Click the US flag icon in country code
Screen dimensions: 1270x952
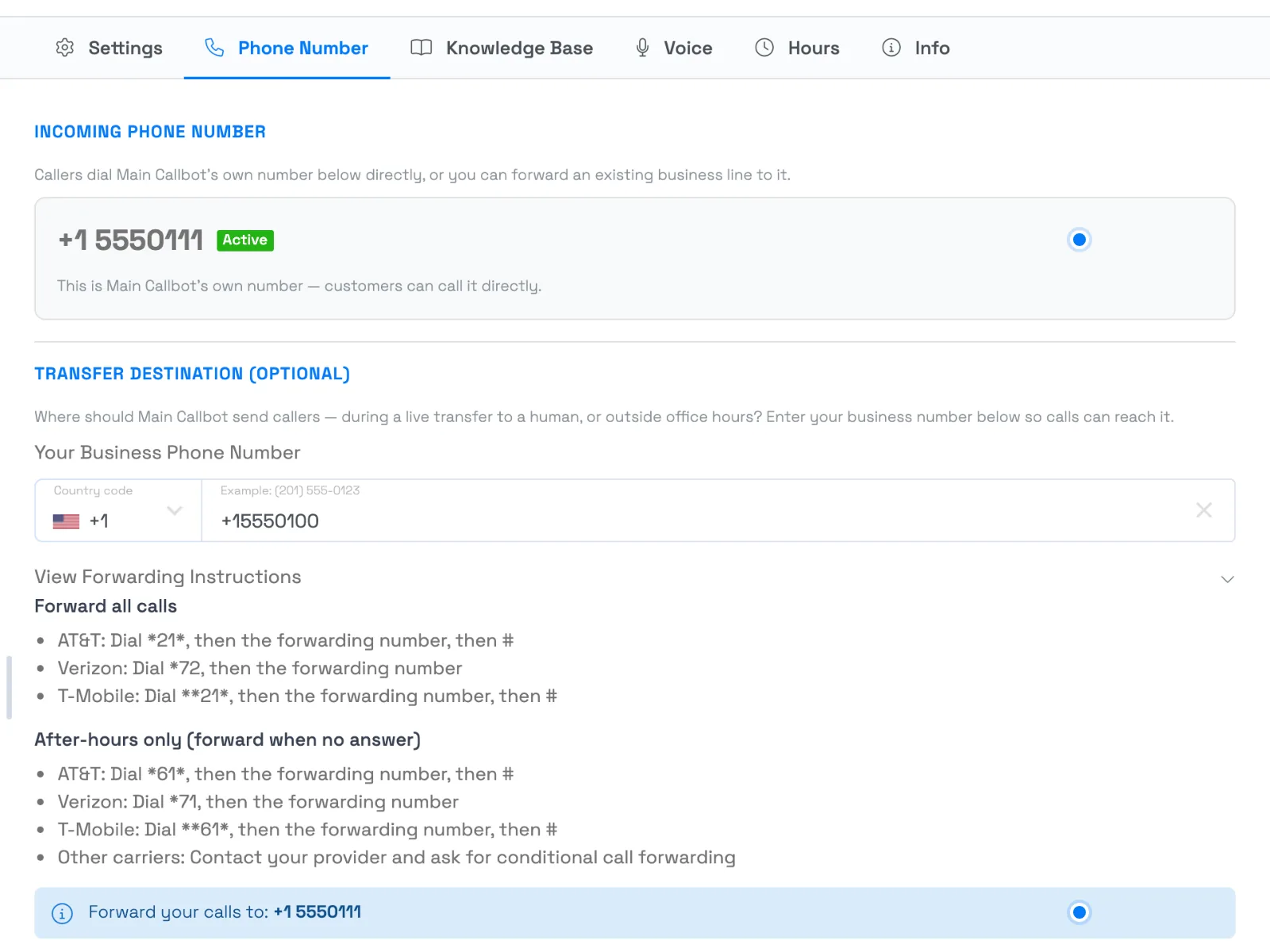pyautogui.click(x=66, y=521)
